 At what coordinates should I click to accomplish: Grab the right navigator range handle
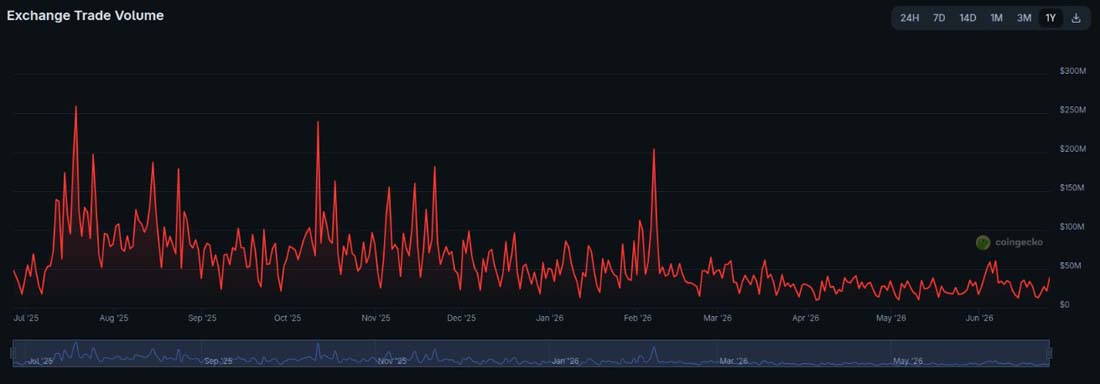coord(1050,353)
